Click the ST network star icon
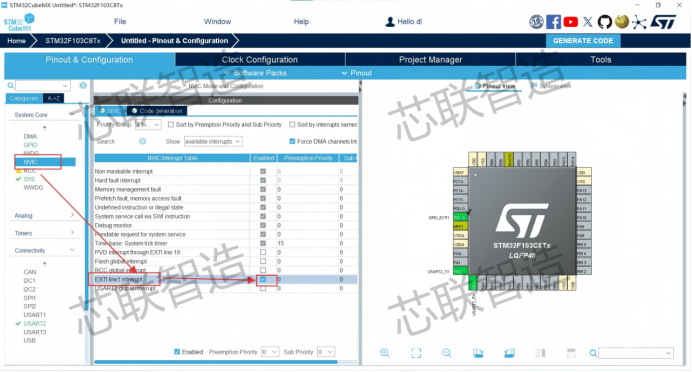 (x=639, y=22)
